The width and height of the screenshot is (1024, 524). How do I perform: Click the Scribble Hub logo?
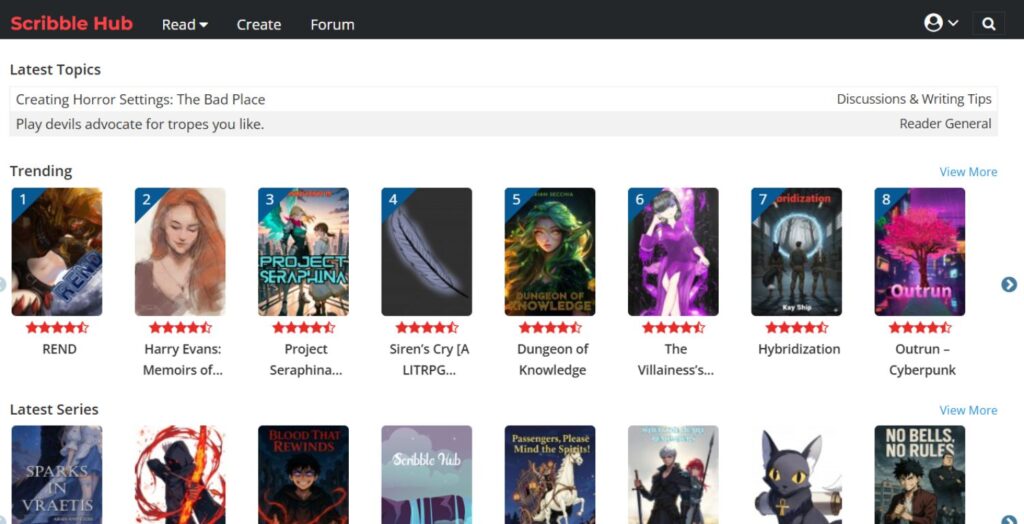[72, 23]
